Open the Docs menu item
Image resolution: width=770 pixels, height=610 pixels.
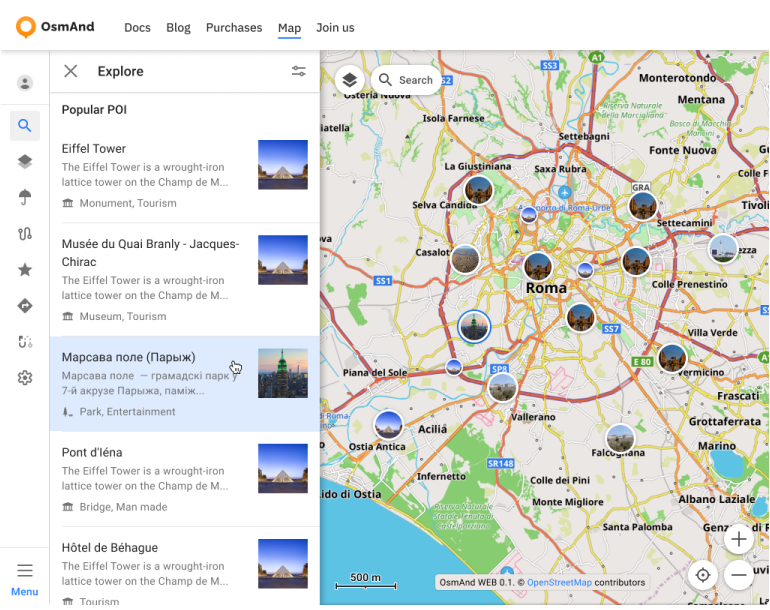(x=137, y=27)
